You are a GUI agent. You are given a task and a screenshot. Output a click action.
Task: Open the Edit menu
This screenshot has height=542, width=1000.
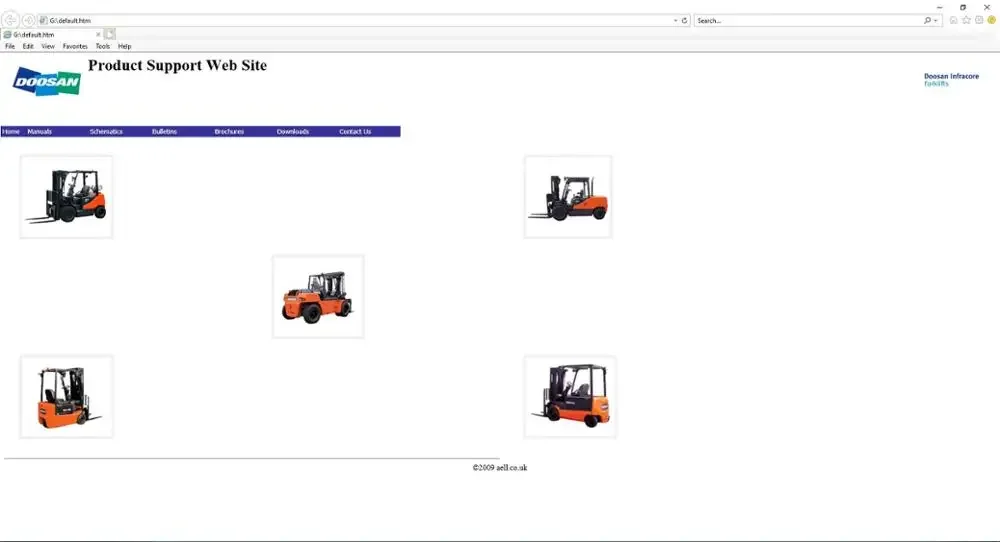(28, 47)
